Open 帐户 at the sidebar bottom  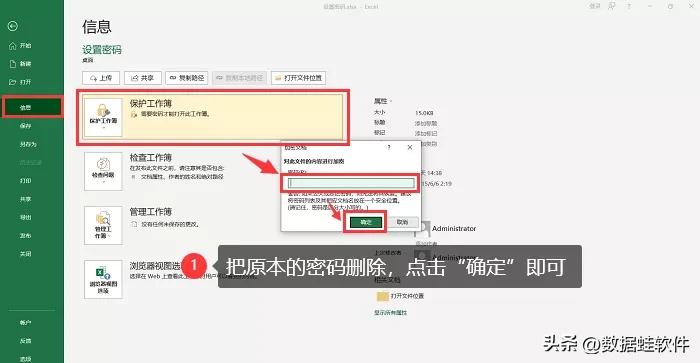25,322
